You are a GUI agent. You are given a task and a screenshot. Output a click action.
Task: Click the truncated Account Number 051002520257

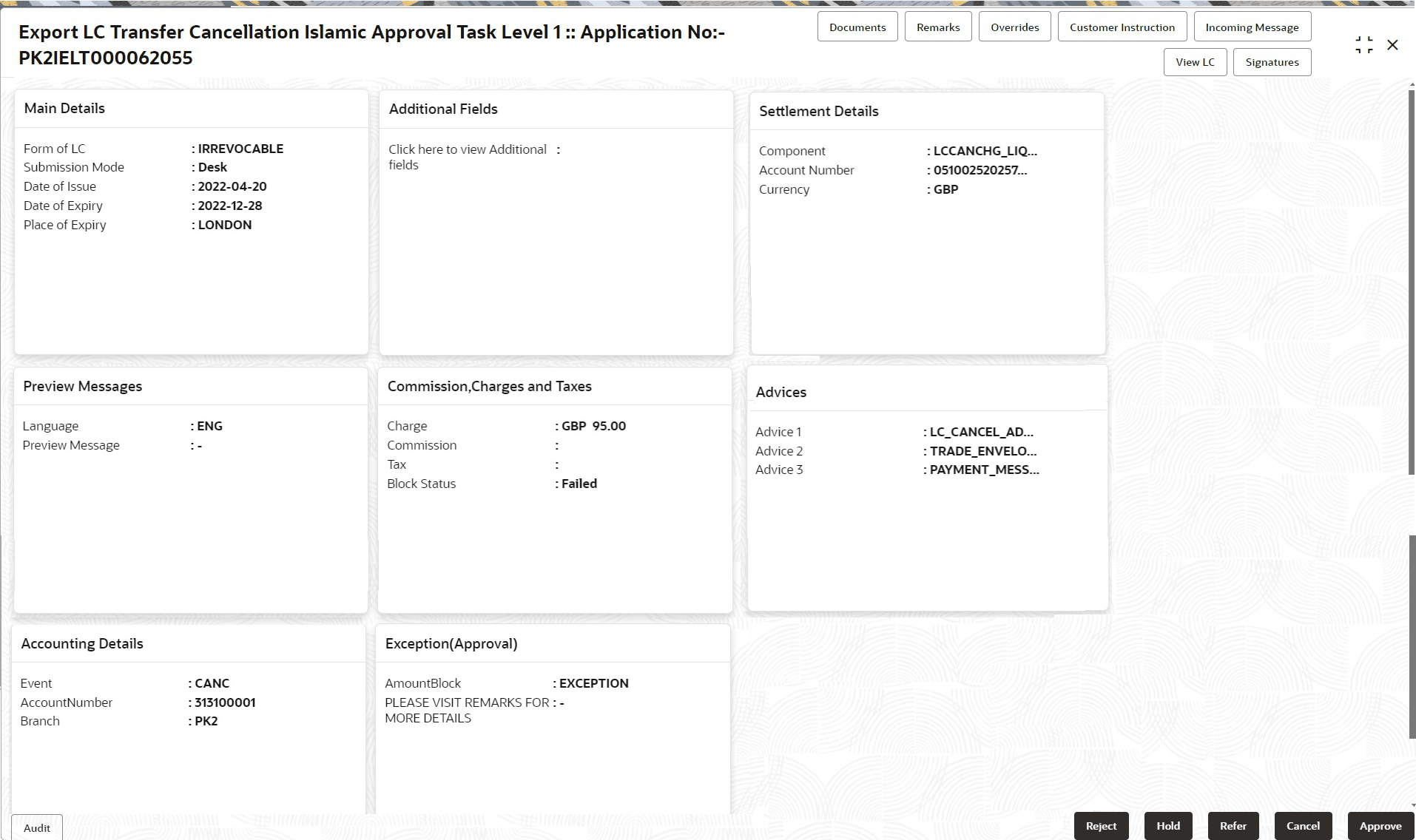coord(978,170)
